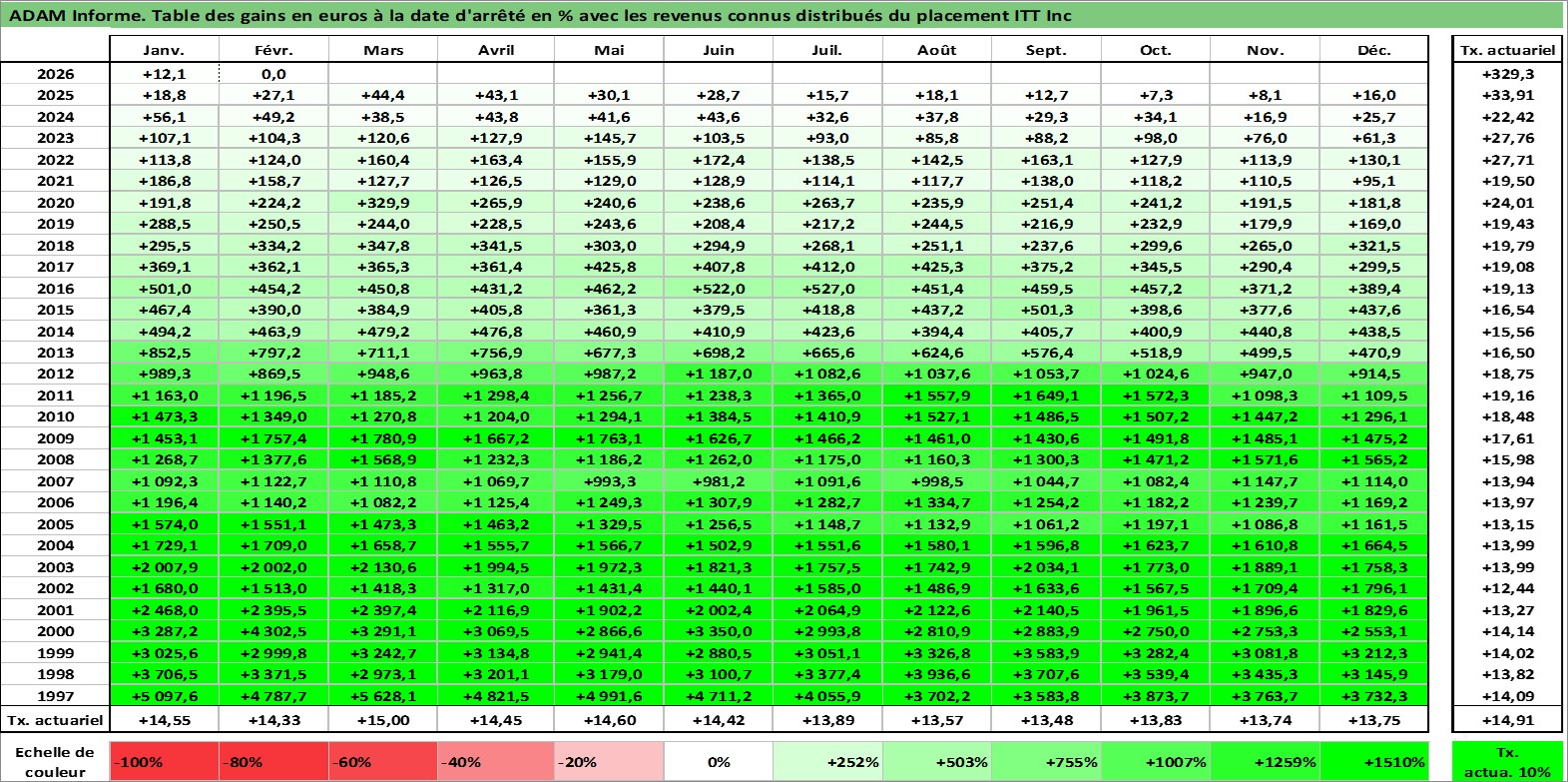This screenshot has height=782, width=1568.
Task: Click the cell '+2 034,1' in 2003
Action: tap(1046, 567)
